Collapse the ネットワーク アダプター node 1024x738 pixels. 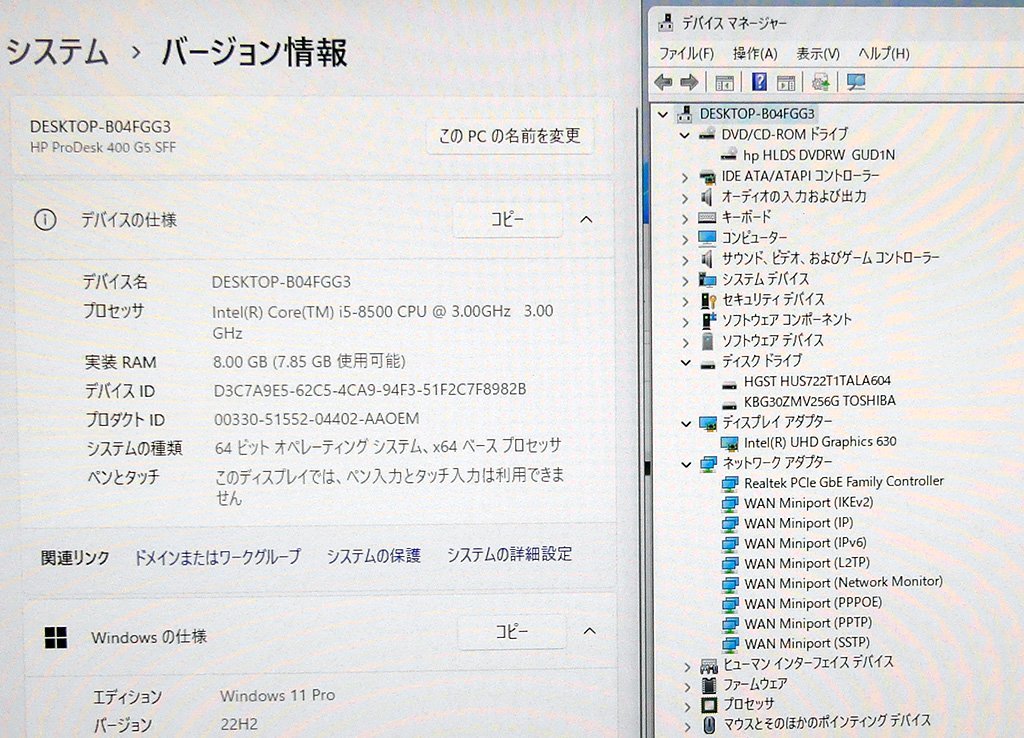686,464
